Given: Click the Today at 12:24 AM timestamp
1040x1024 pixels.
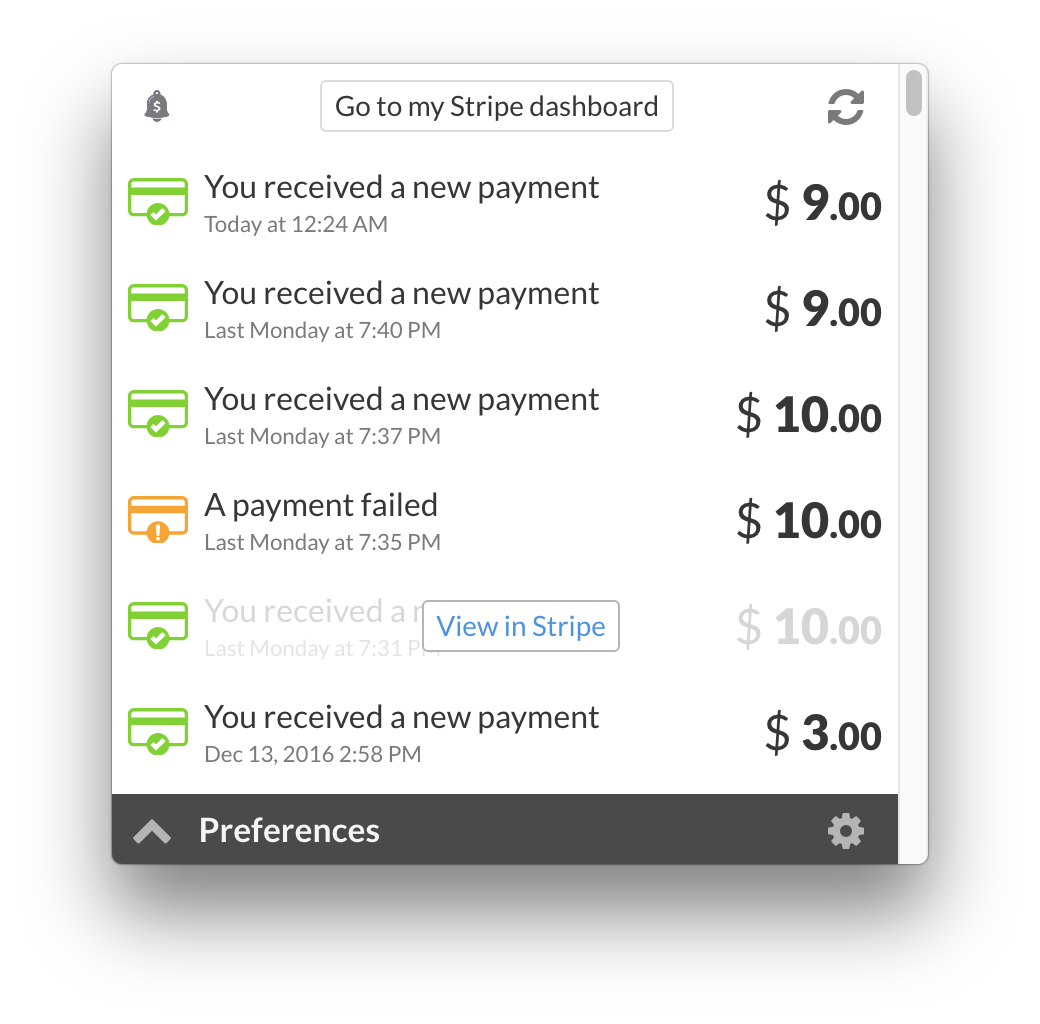Looking at the screenshot, I should point(296,225).
